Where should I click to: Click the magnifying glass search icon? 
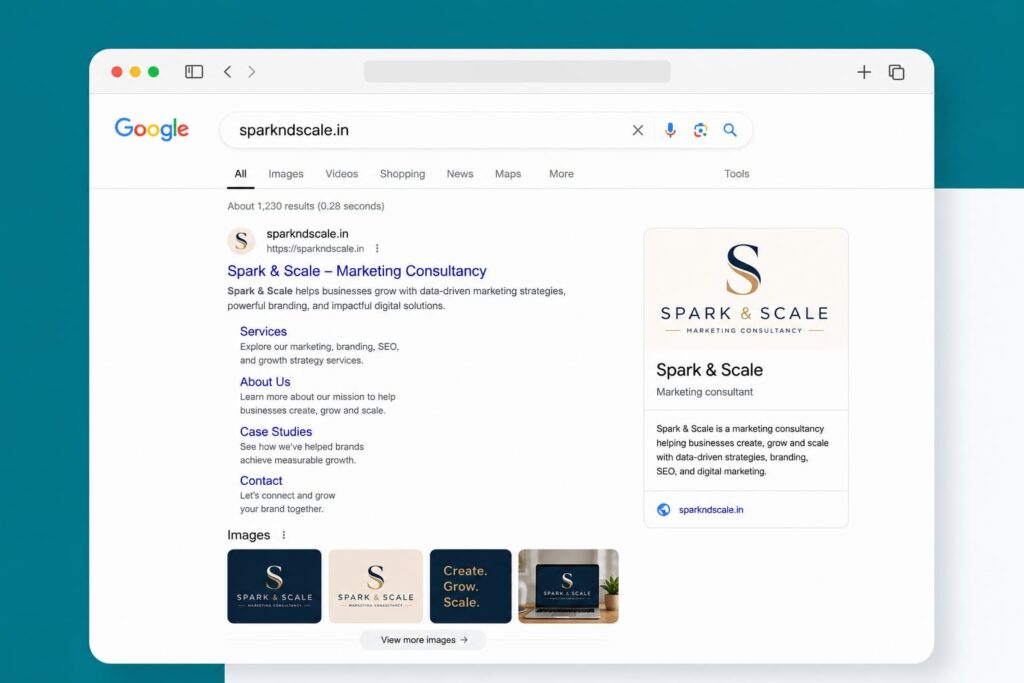click(x=730, y=130)
